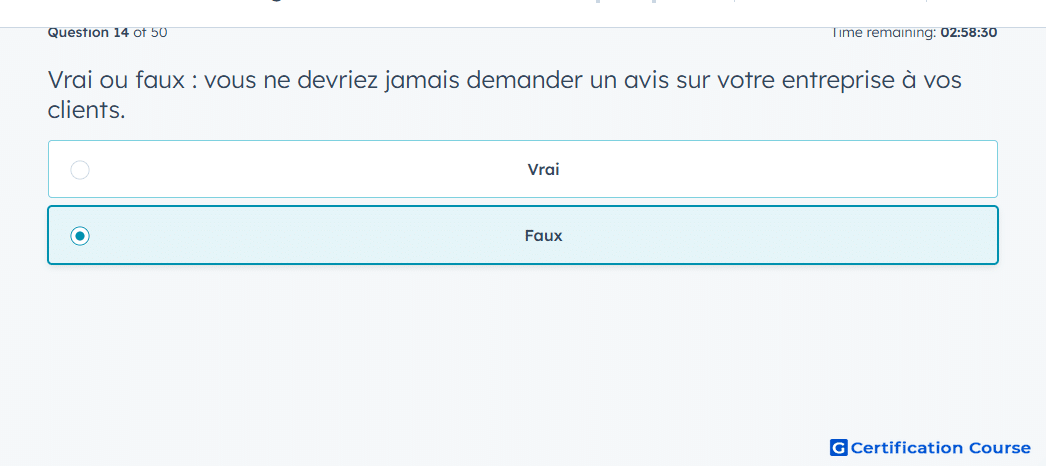Click the filled teal circle beside Faux
The width and height of the screenshot is (1046, 466).
(x=80, y=236)
